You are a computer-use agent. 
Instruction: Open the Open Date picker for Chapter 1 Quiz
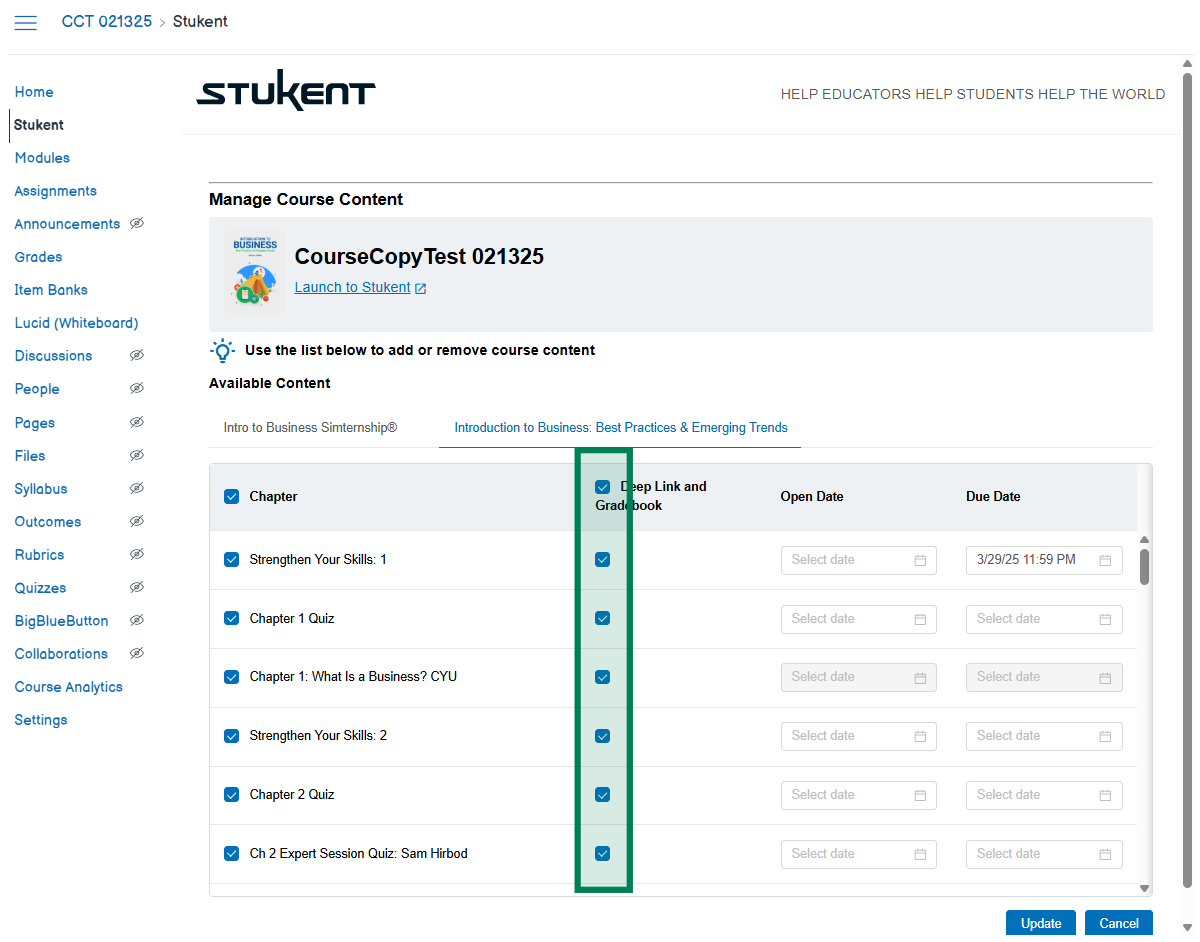click(x=858, y=619)
